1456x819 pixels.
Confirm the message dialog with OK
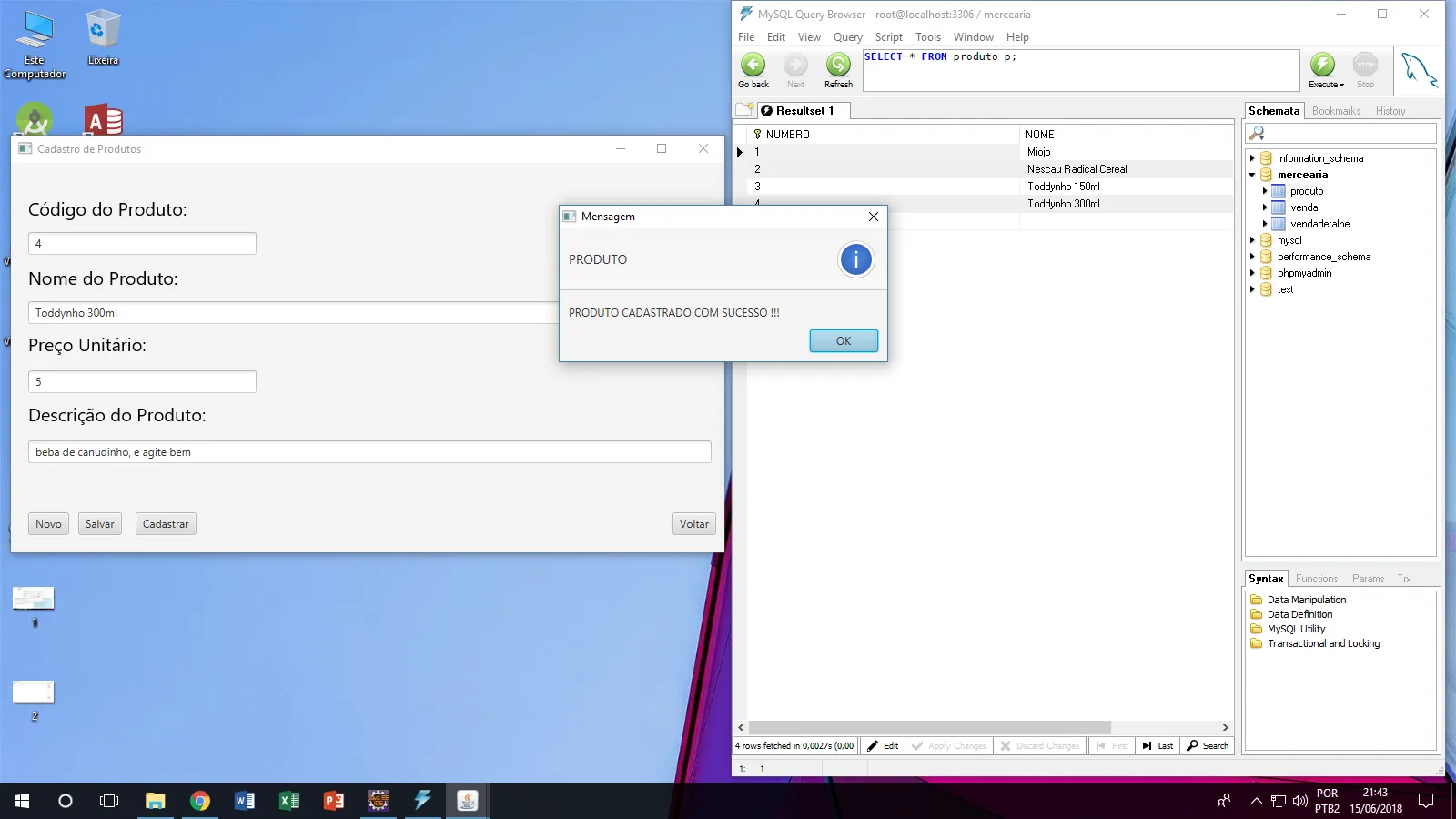pyautogui.click(x=844, y=341)
